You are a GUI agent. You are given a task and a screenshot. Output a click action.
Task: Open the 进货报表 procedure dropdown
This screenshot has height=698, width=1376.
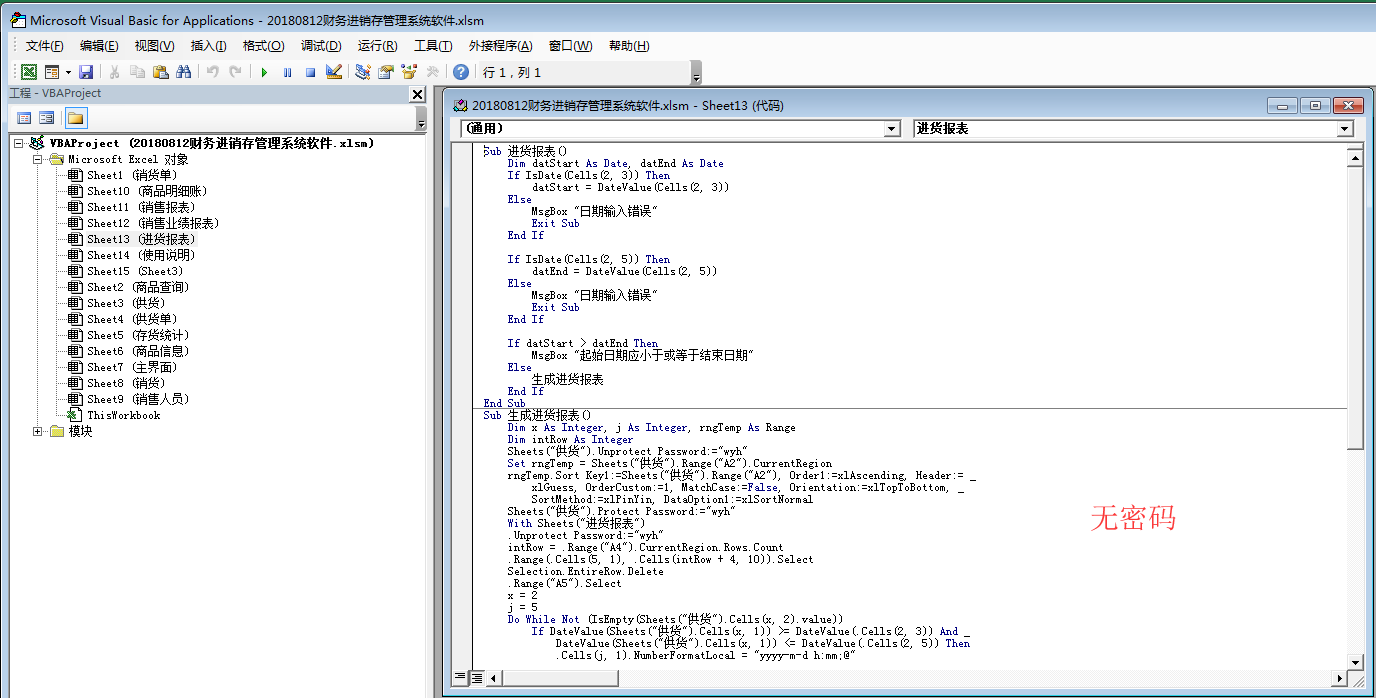coord(1345,129)
